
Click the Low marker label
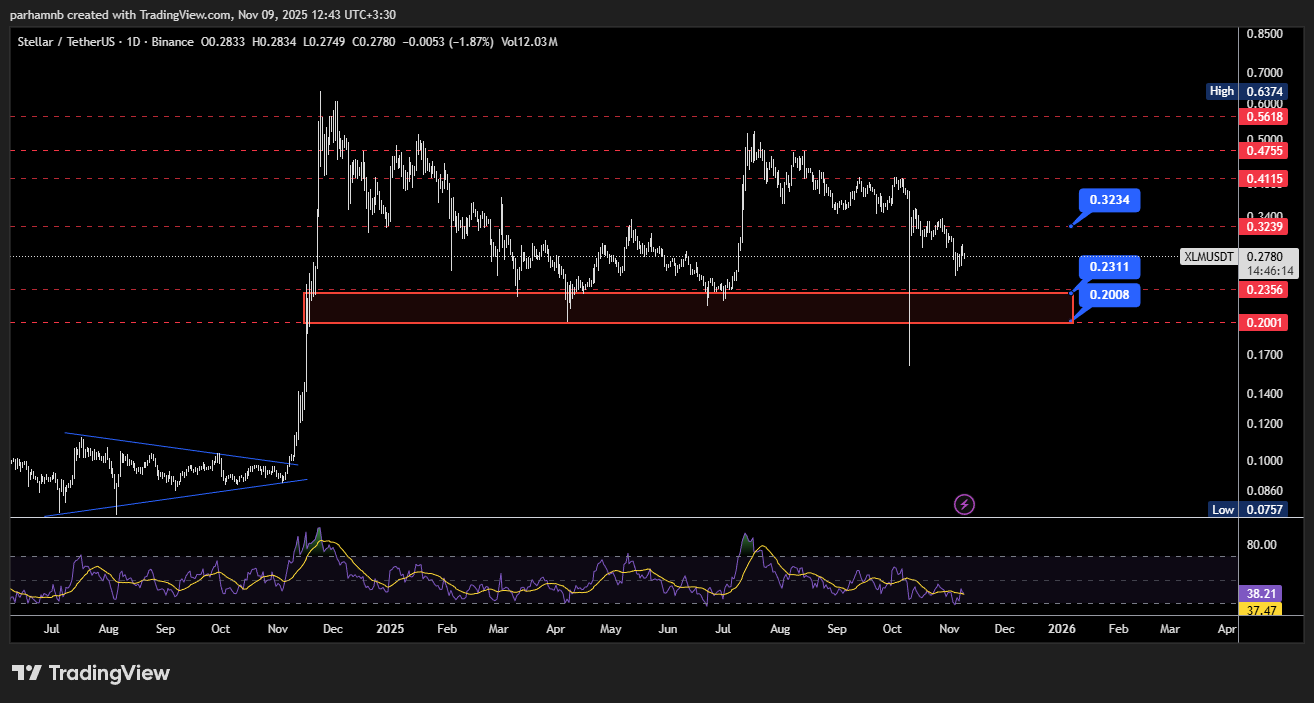1222,509
